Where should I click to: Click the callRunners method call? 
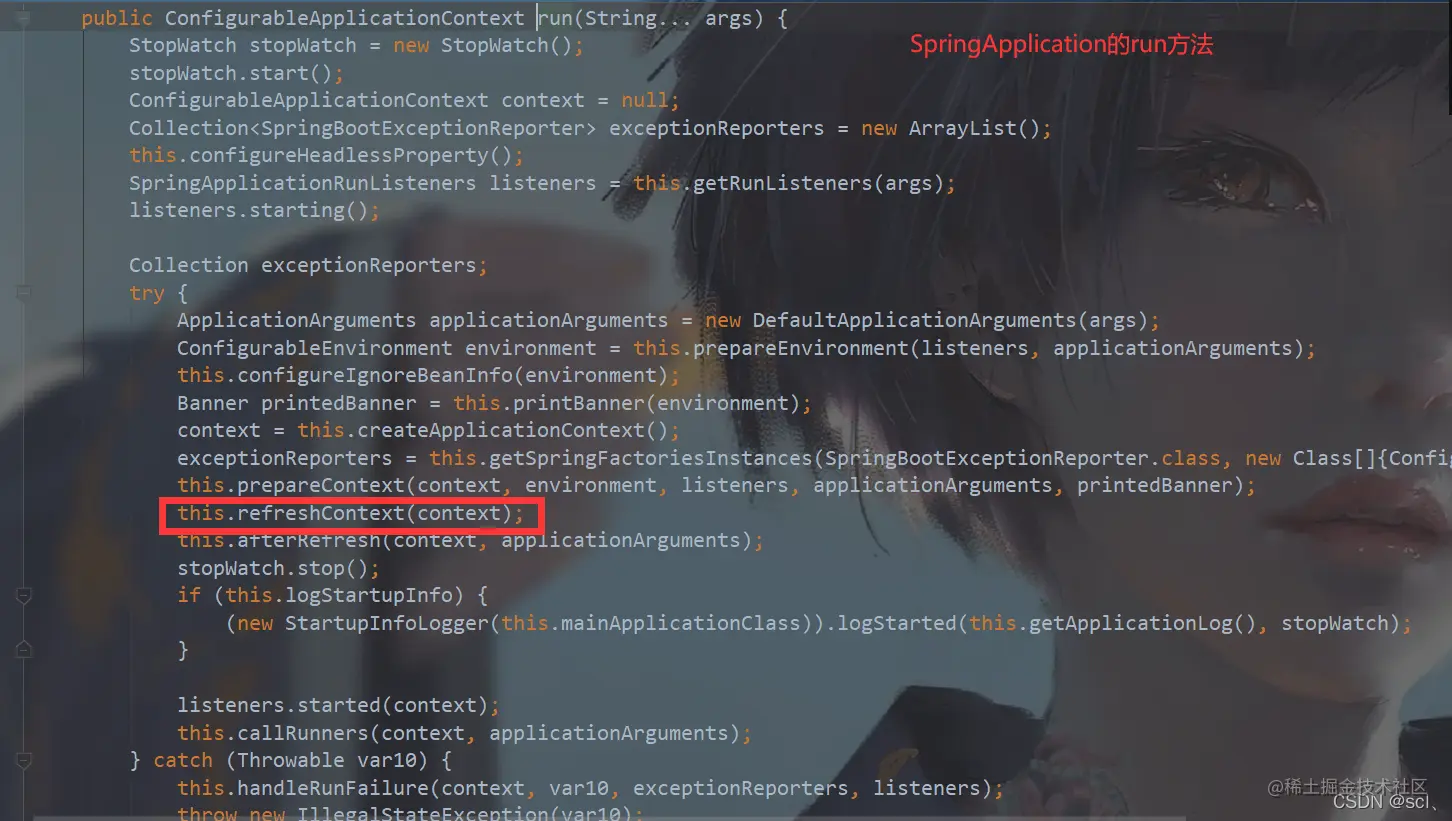[302, 733]
